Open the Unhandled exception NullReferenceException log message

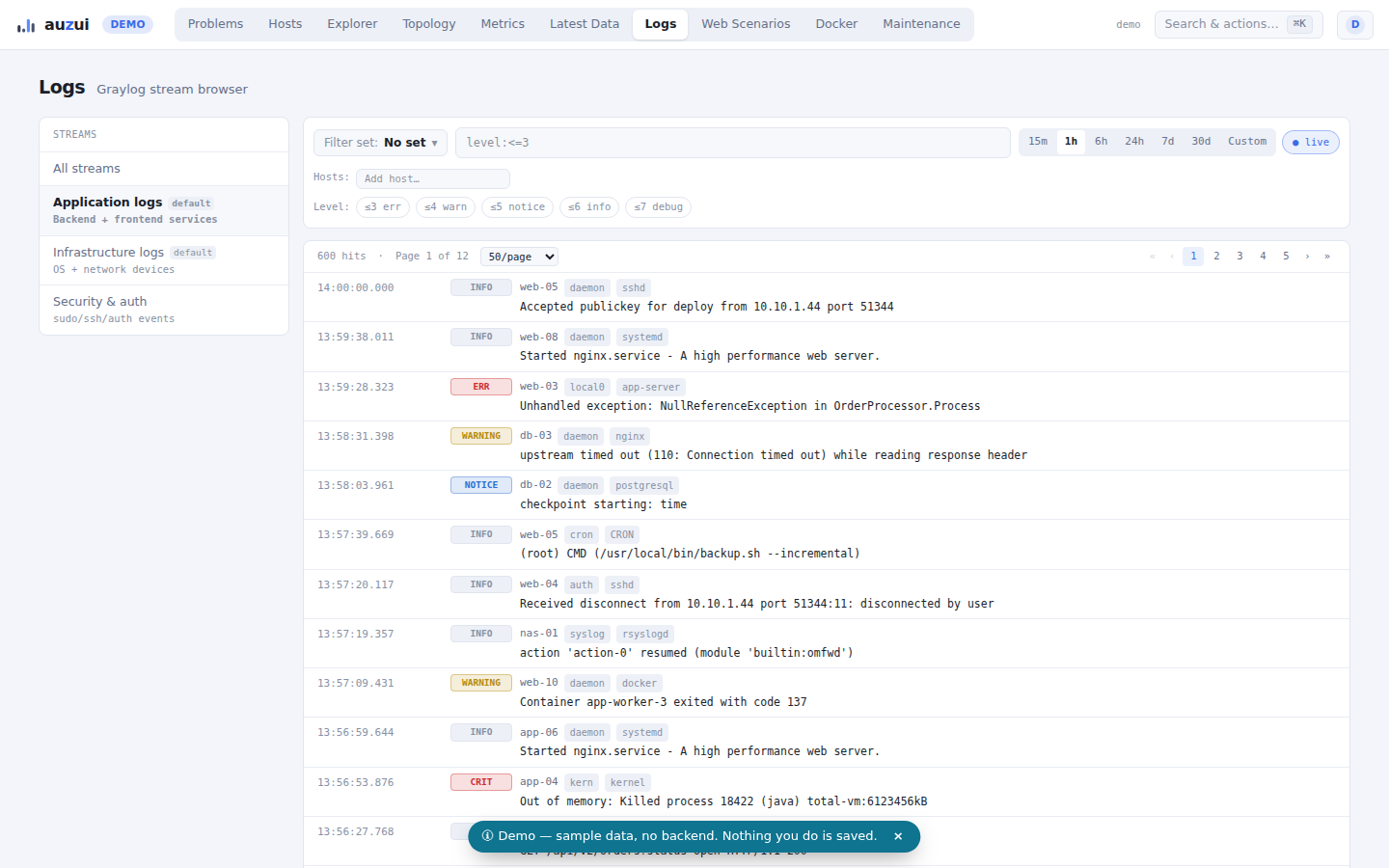pyautogui.click(x=750, y=406)
